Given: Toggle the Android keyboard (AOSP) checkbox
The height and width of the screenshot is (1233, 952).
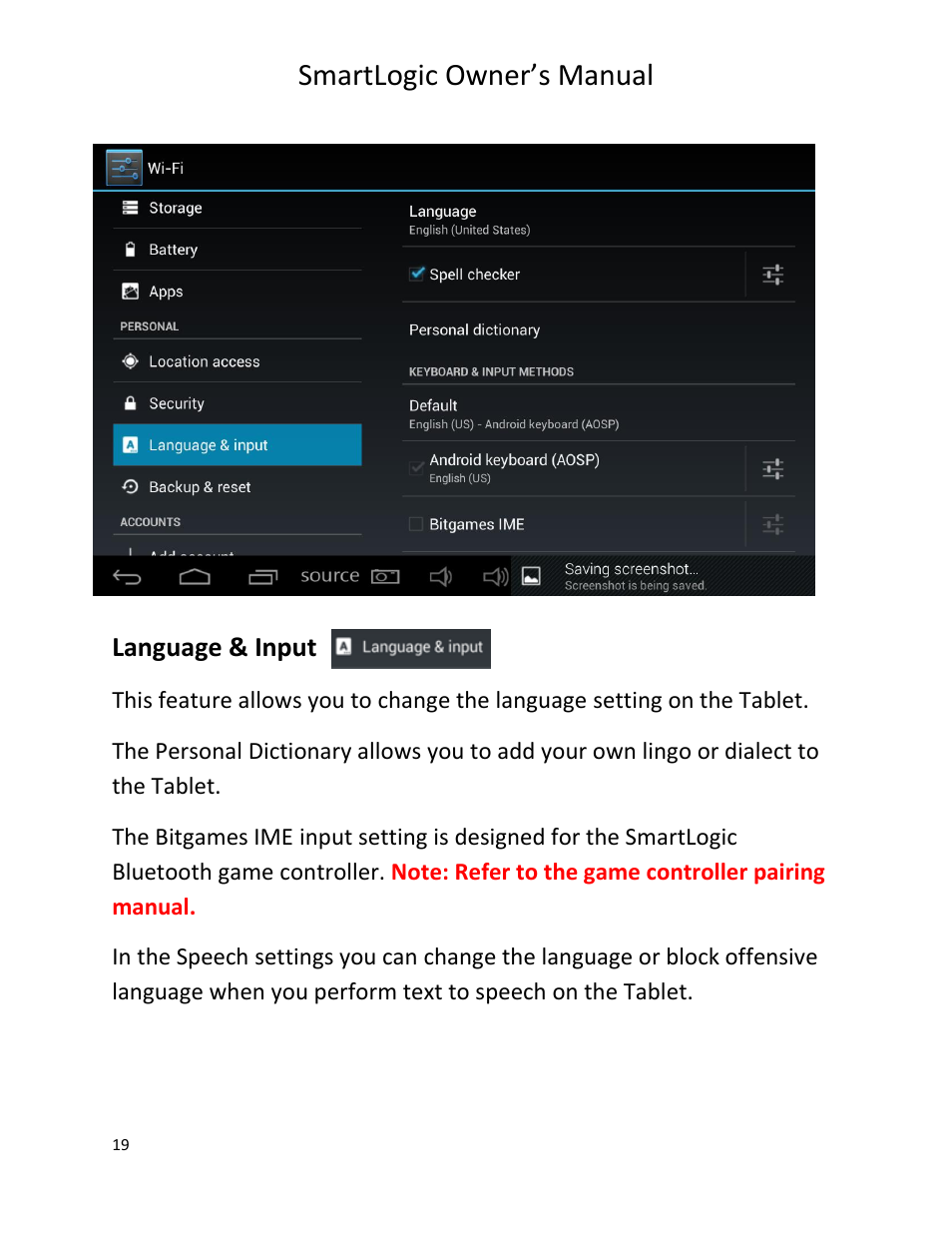Looking at the screenshot, I should pyautogui.click(x=417, y=467).
